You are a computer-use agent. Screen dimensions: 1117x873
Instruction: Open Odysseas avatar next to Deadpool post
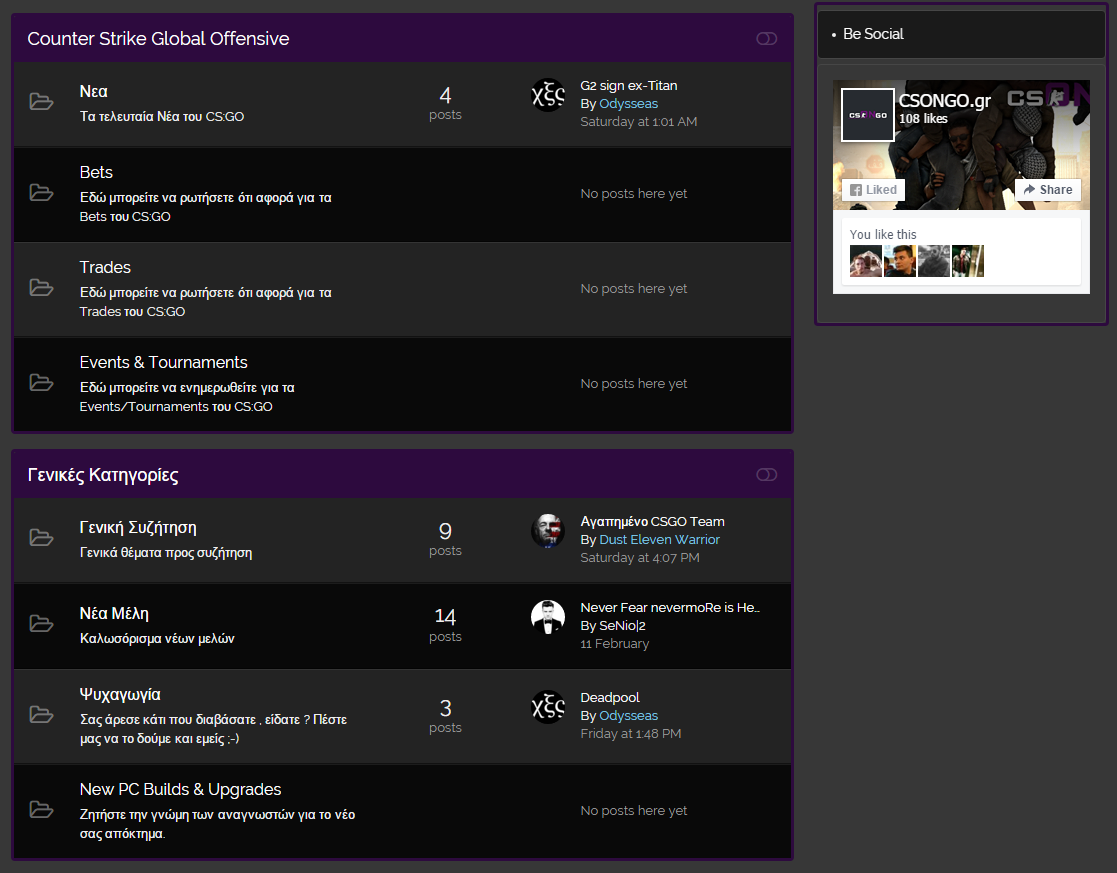pyautogui.click(x=548, y=707)
